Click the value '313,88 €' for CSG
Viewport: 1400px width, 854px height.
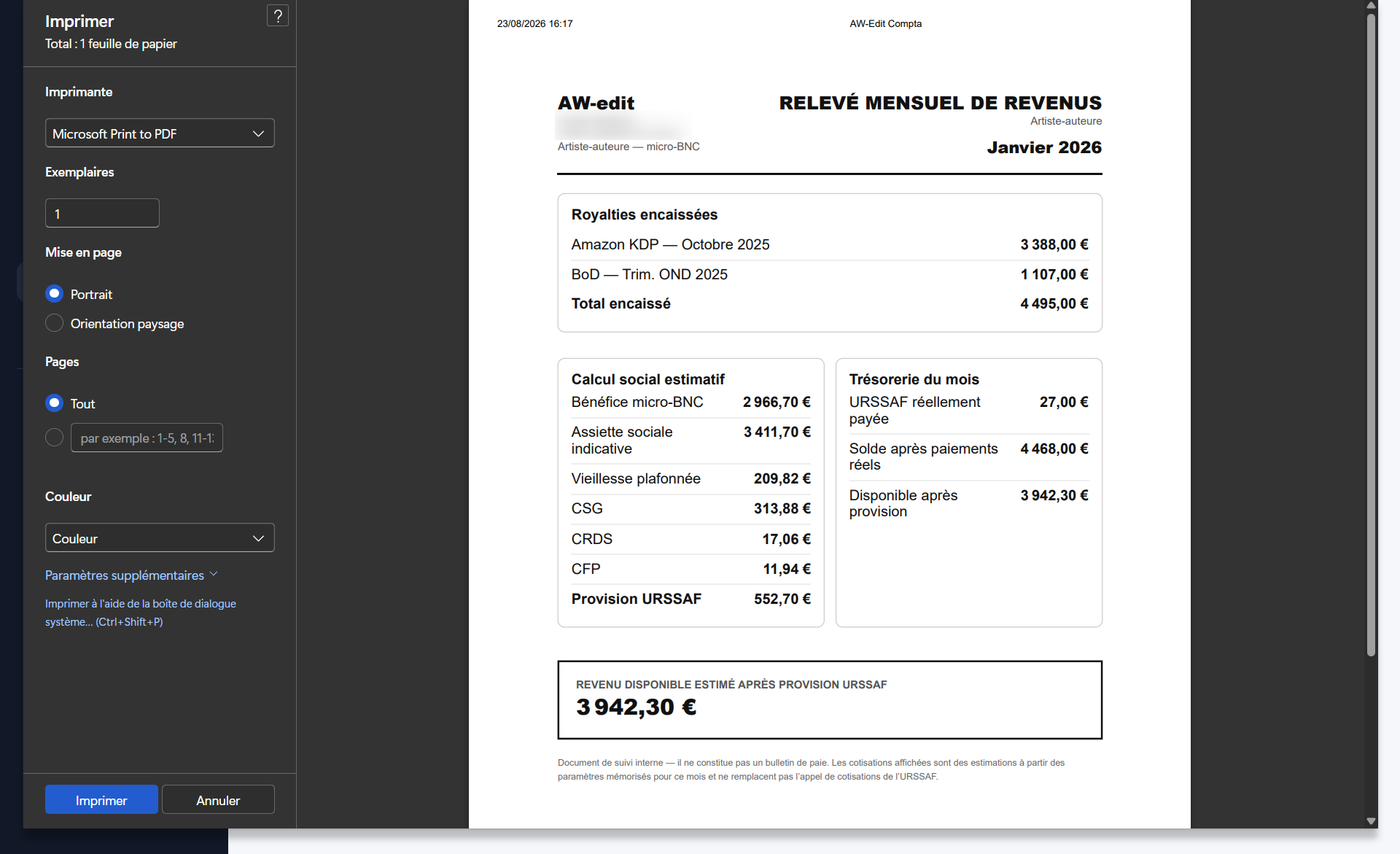[x=782, y=508]
